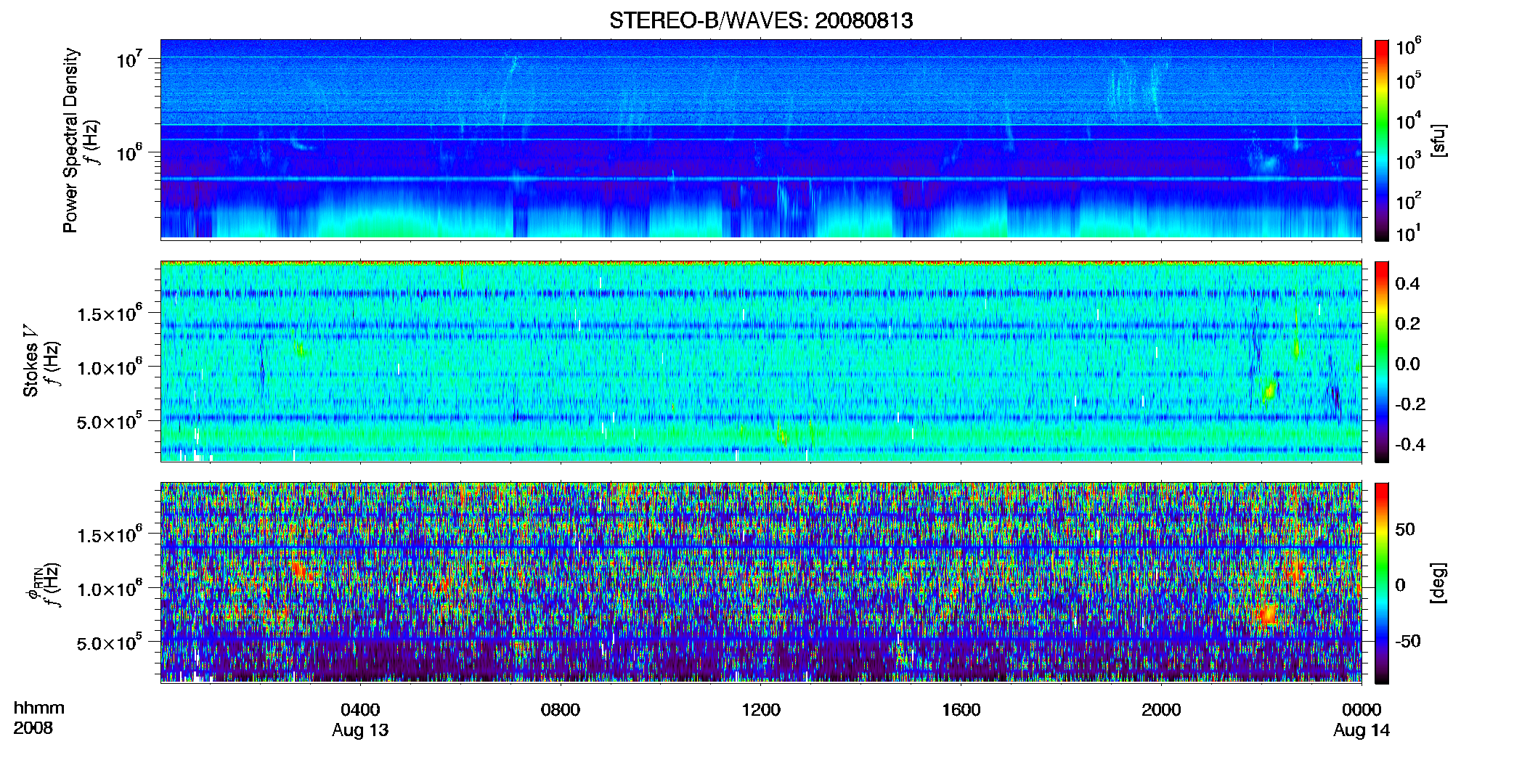Click the -0.4 value on the Stokes colorbar
1522x784 pixels.
point(1410,444)
